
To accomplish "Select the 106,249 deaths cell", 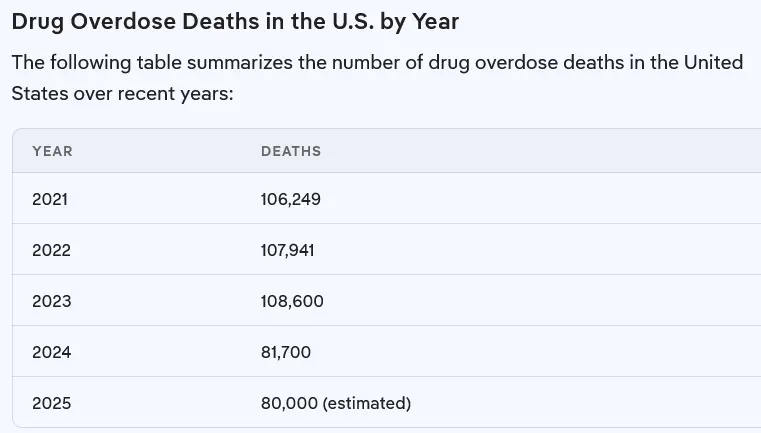I will [291, 199].
